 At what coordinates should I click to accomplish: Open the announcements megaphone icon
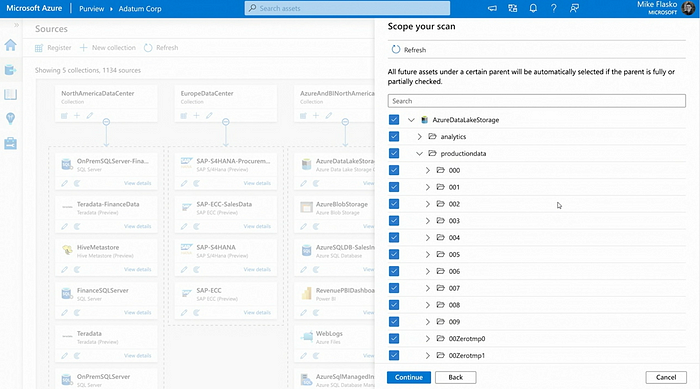pyautogui.click(x=492, y=8)
